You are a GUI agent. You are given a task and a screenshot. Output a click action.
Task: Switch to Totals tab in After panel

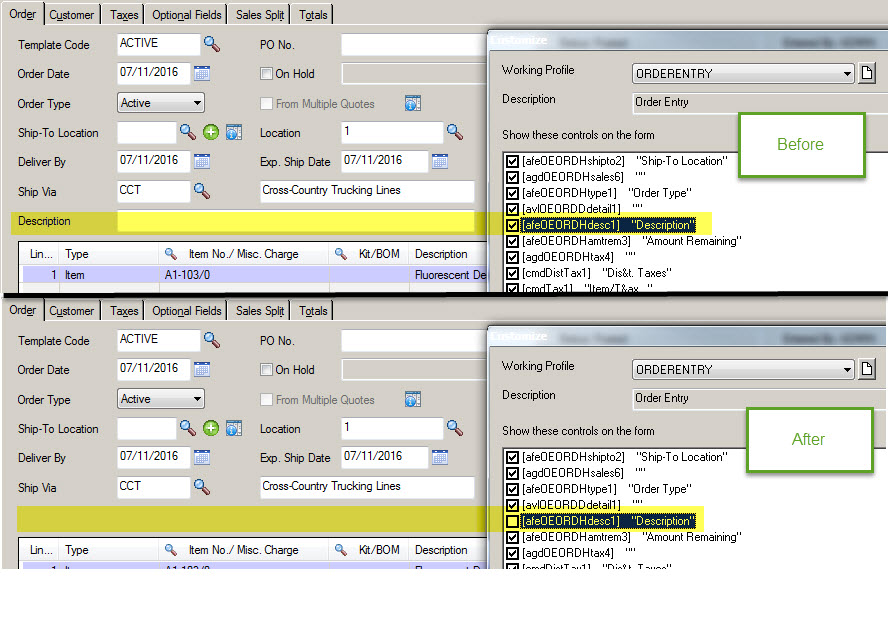[313, 311]
